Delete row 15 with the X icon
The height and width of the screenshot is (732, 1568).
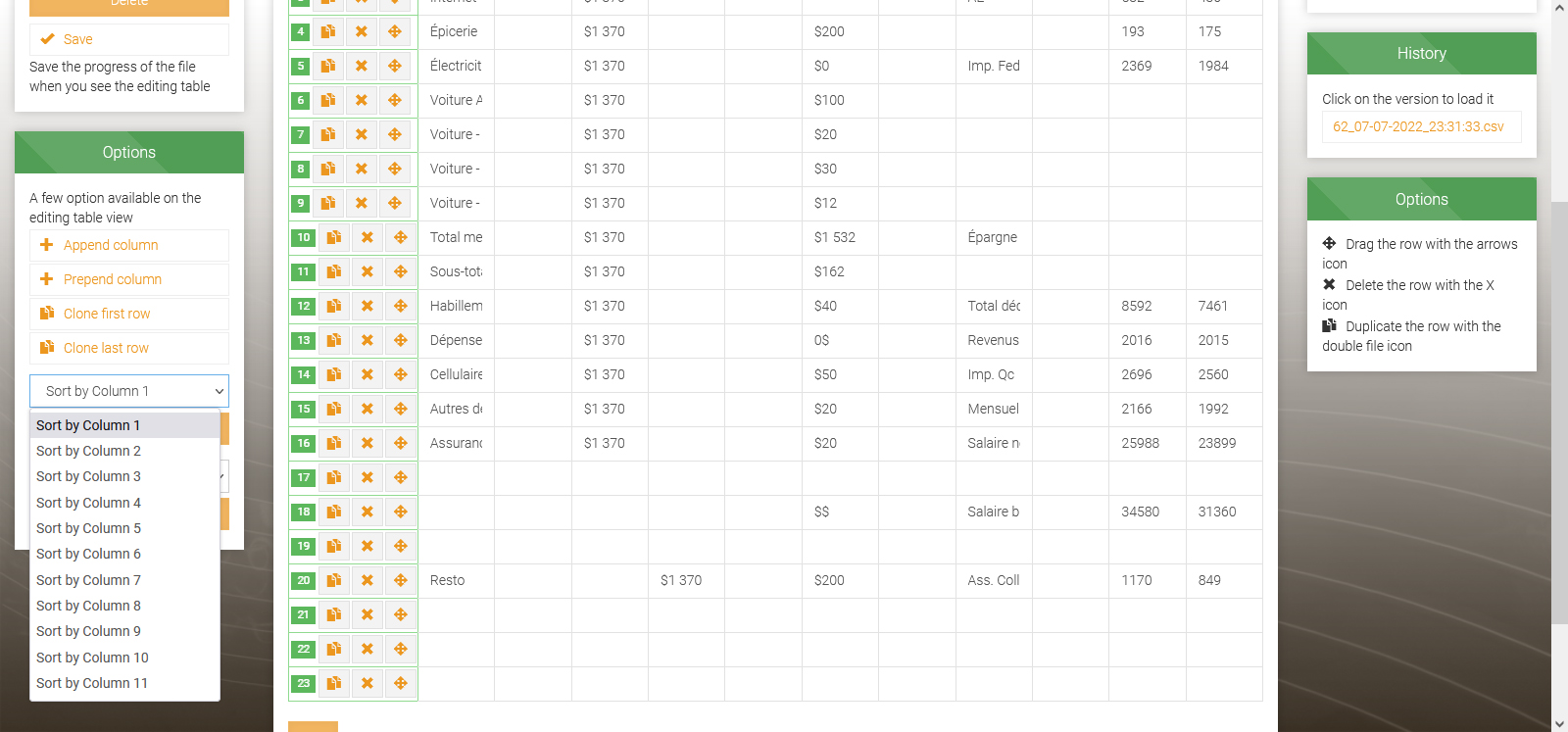pyautogui.click(x=367, y=409)
